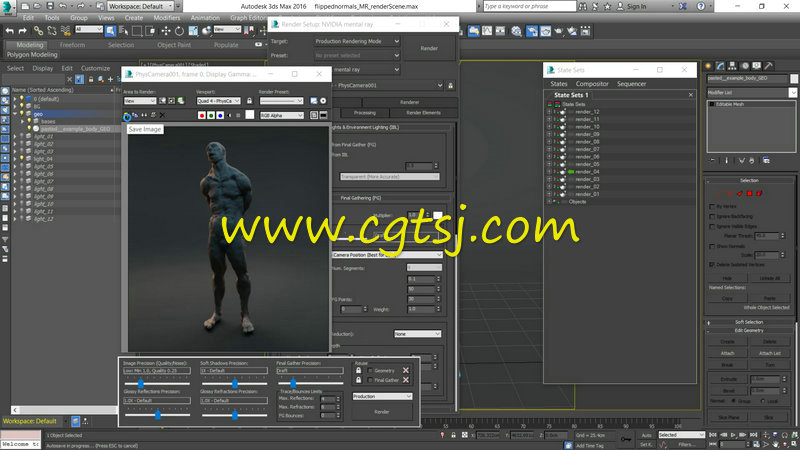This screenshot has width=800, height=450.
Task: Enable the Geometry reuse checkbox
Action: (370, 370)
